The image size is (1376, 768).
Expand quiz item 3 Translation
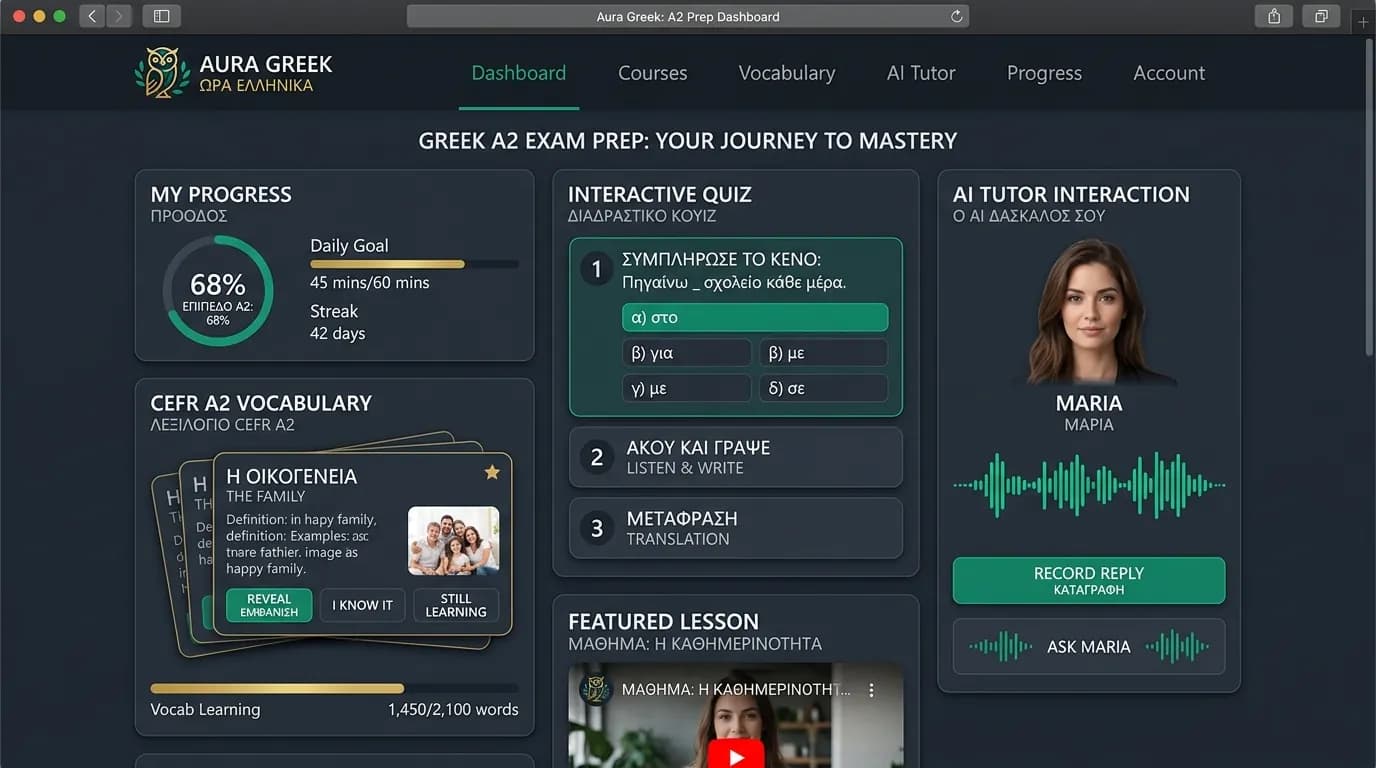[736, 528]
